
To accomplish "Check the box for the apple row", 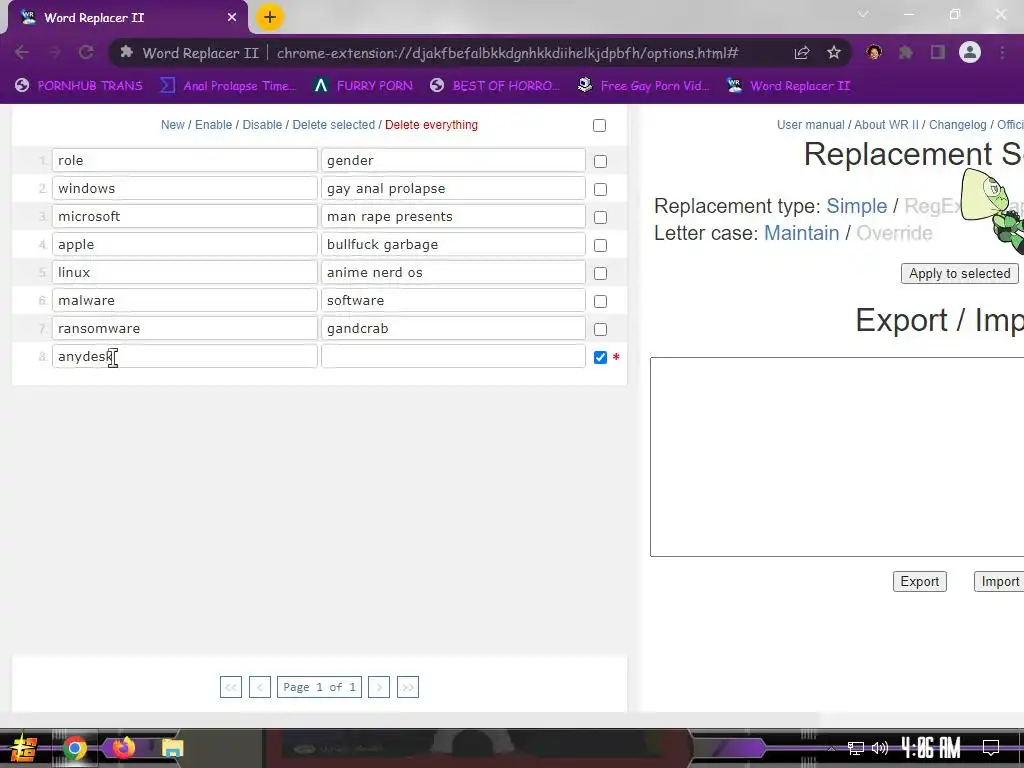I will 600,246.
